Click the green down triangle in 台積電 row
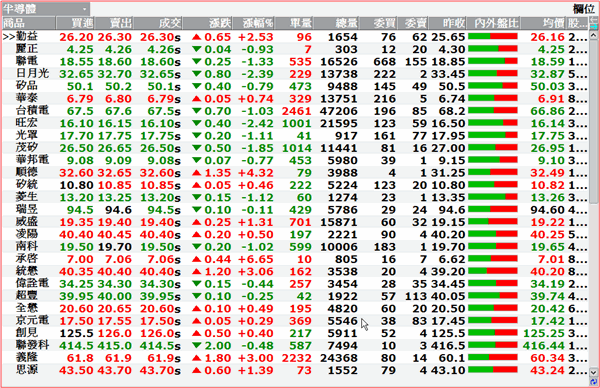 pyautogui.click(x=197, y=111)
